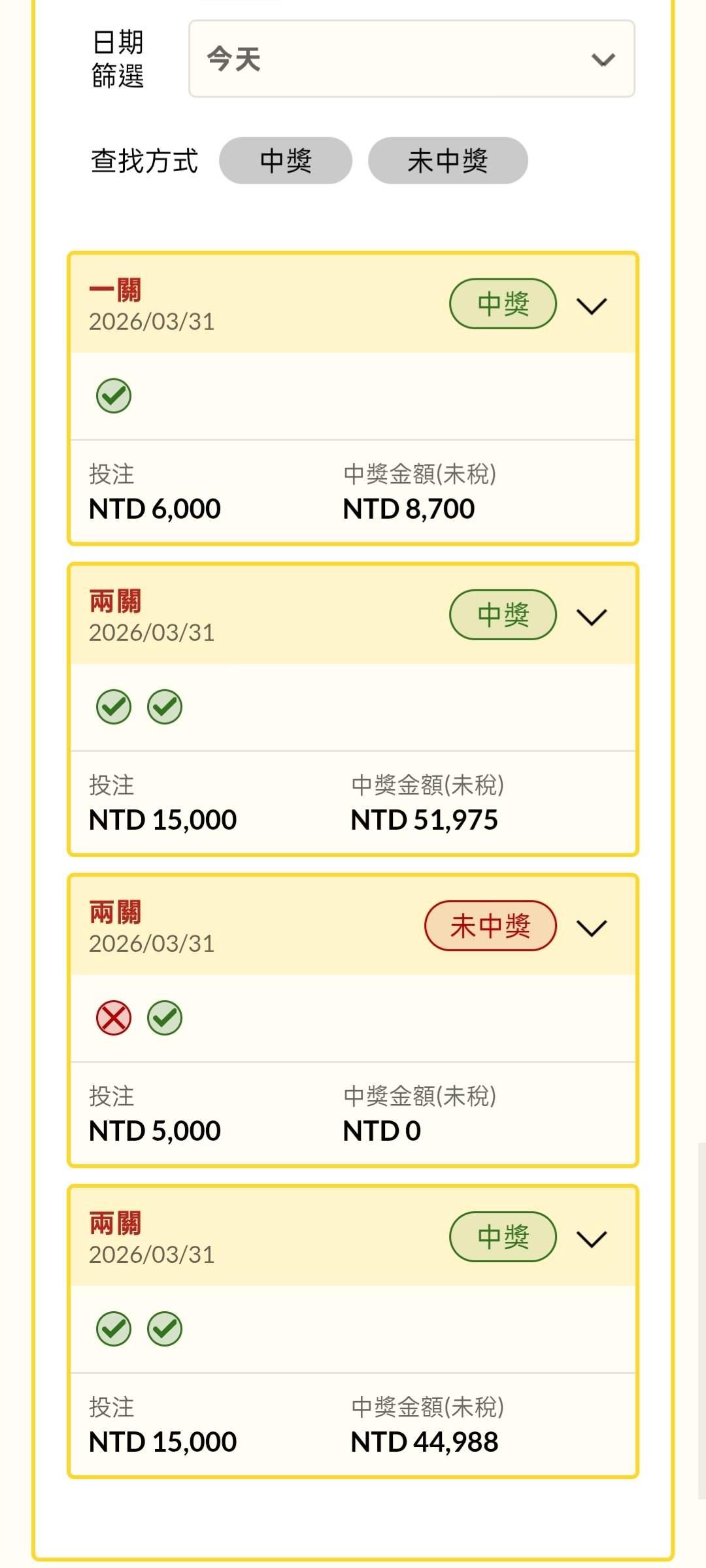Click first green checkmark in NTD 51,975 card

coord(114,707)
